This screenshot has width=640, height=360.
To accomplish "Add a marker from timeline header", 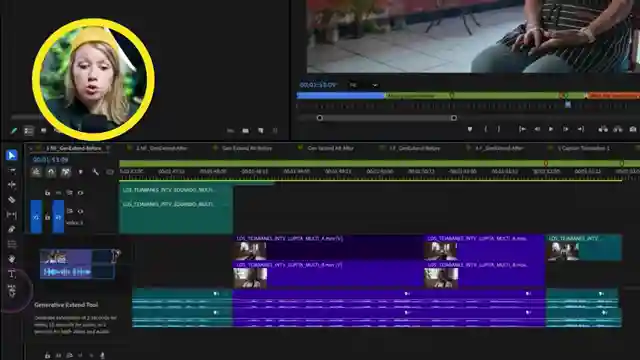I will (x=80, y=172).
